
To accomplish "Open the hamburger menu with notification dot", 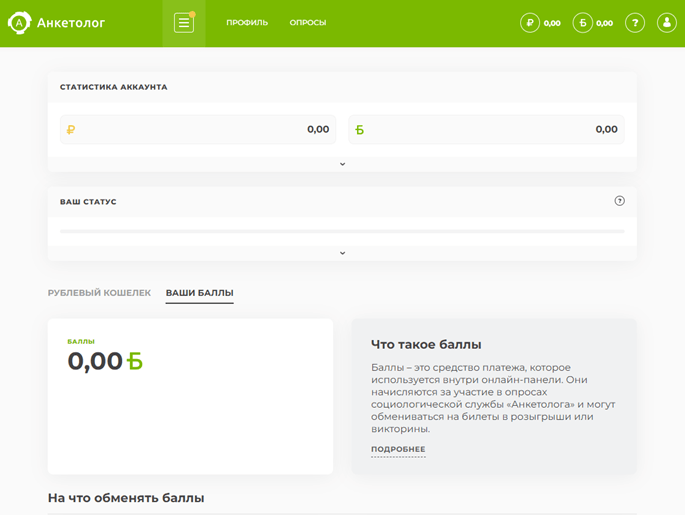I will (x=184, y=23).
